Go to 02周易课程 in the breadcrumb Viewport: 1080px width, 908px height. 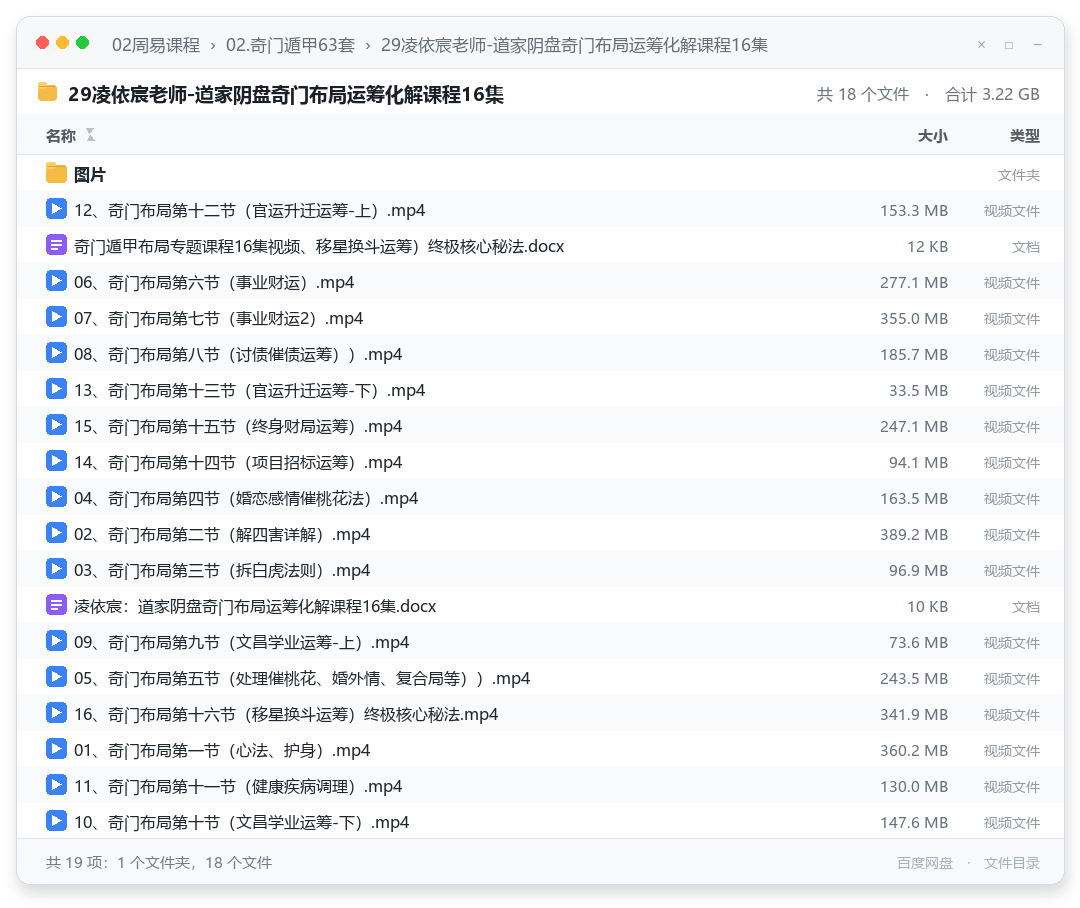156,45
